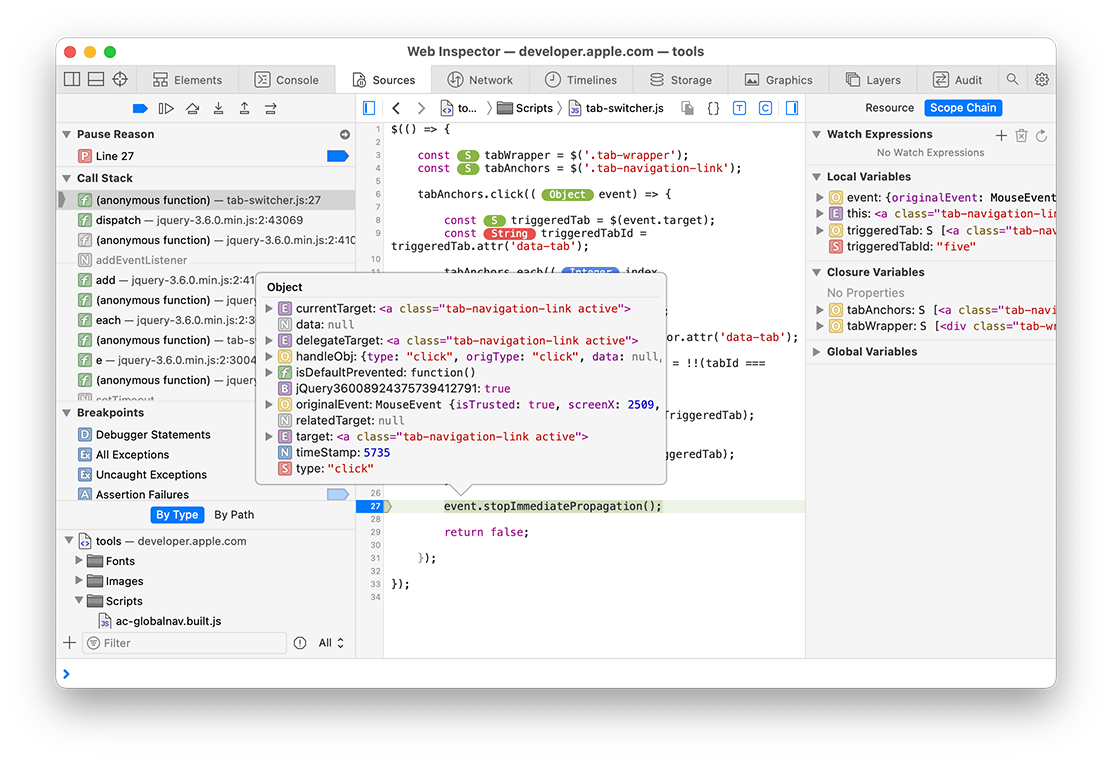Go forward in source history
Image resolution: width=1112 pixels, height=762 pixels.
point(421,108)
